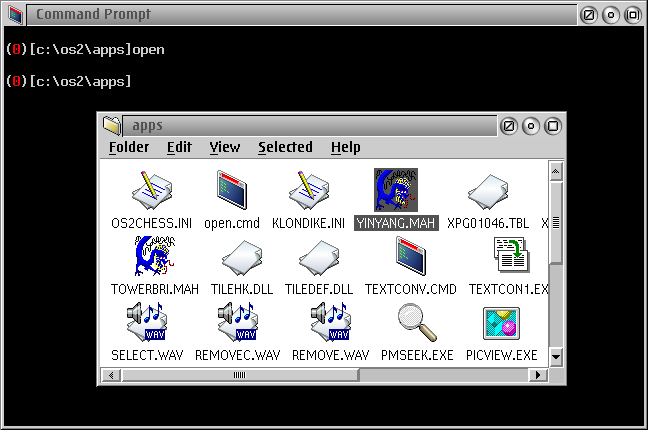
Task: Click the KLONDIKE.INI file name label
Action: [308, 223]
